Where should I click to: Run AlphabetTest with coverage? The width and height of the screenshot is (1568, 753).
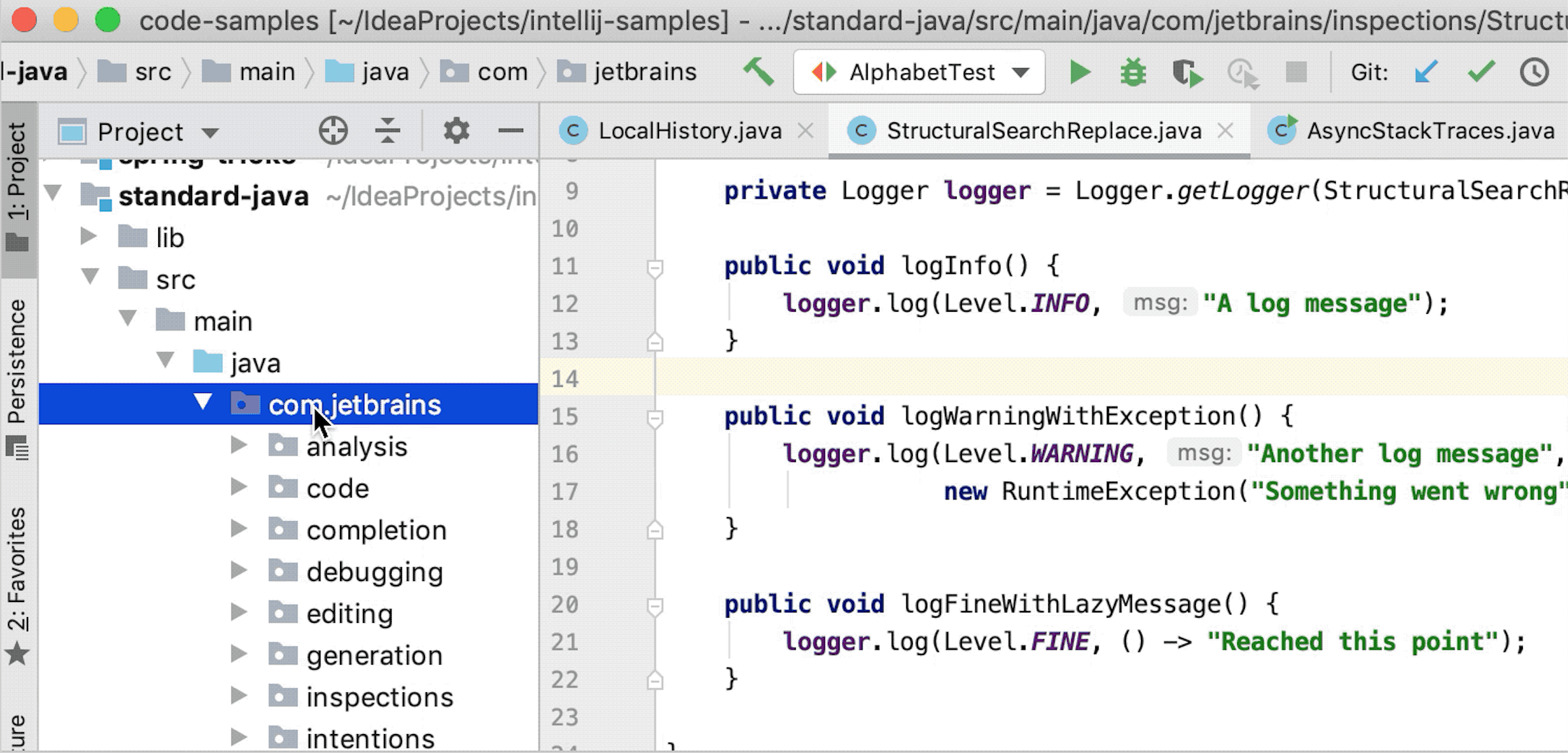point(1187,73)
